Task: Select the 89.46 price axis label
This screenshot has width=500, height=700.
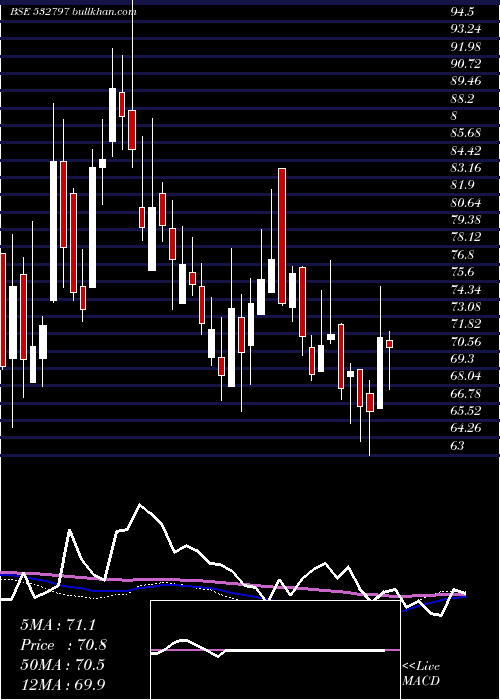Action: (466, 81)
